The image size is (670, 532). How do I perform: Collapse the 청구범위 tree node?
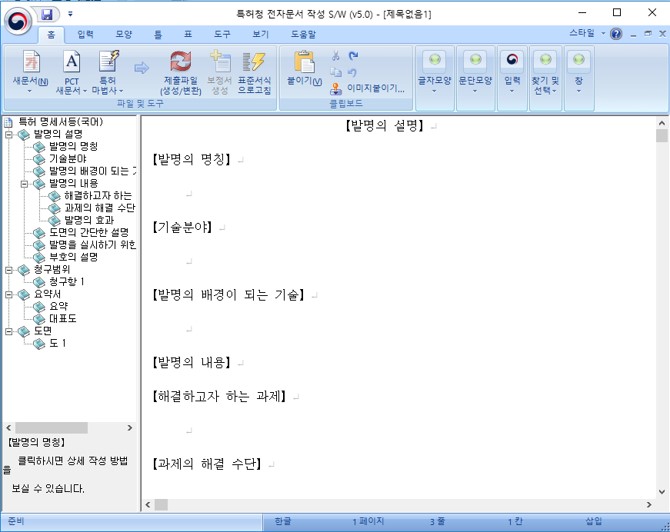(x=9, y=270)
